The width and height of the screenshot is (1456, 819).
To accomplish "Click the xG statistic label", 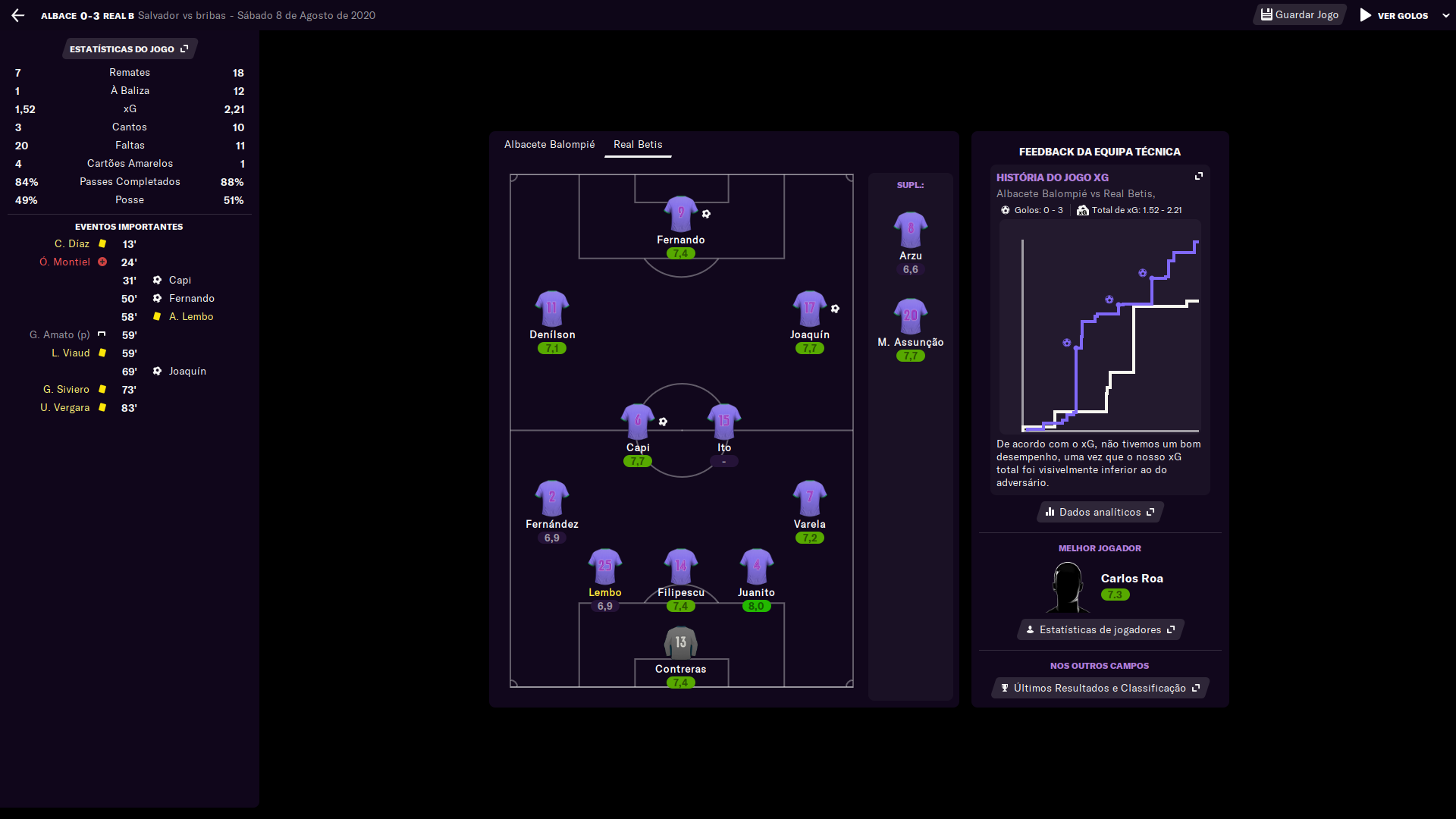I will coord(130,109).
